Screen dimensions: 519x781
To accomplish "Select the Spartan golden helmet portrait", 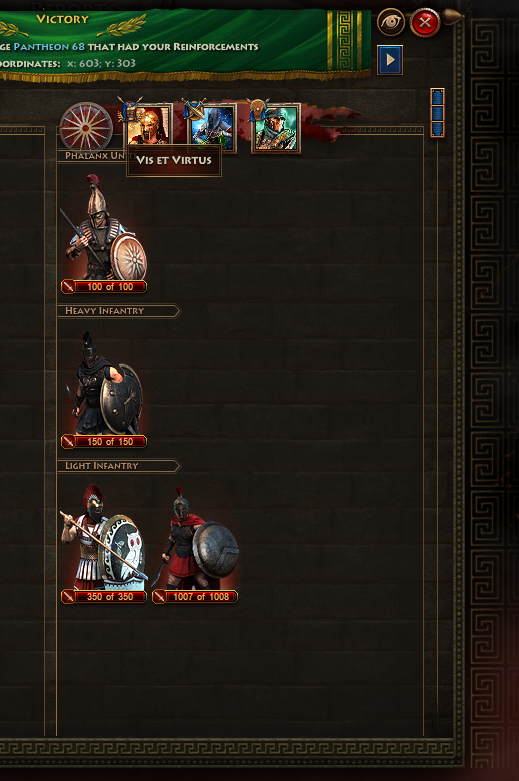I will pos(148,127).
